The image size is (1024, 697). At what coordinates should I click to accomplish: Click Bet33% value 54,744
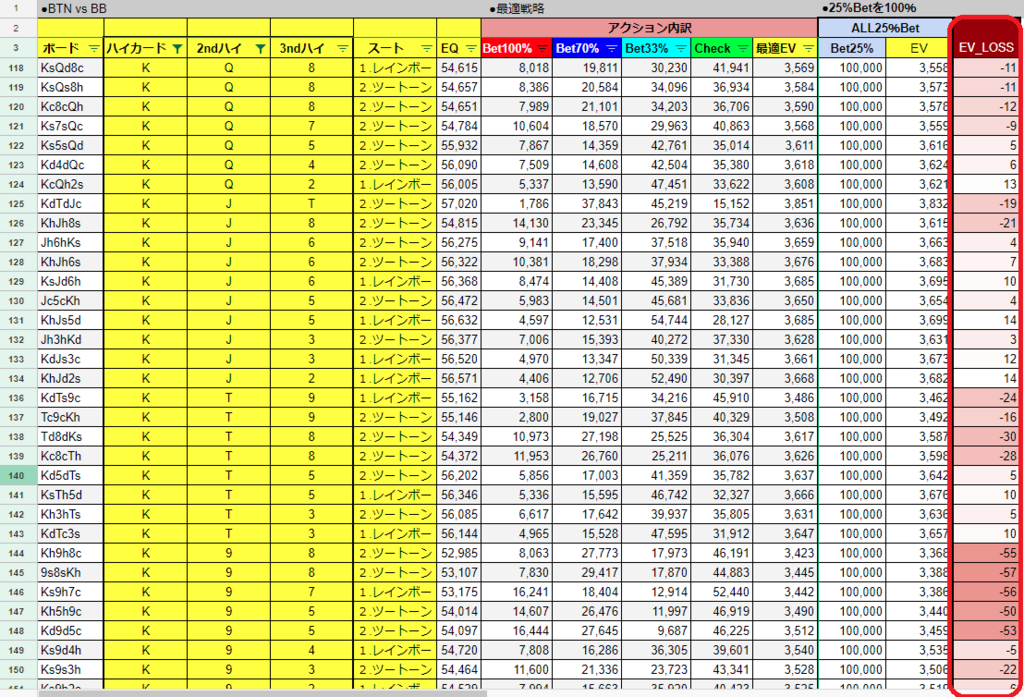656,320
